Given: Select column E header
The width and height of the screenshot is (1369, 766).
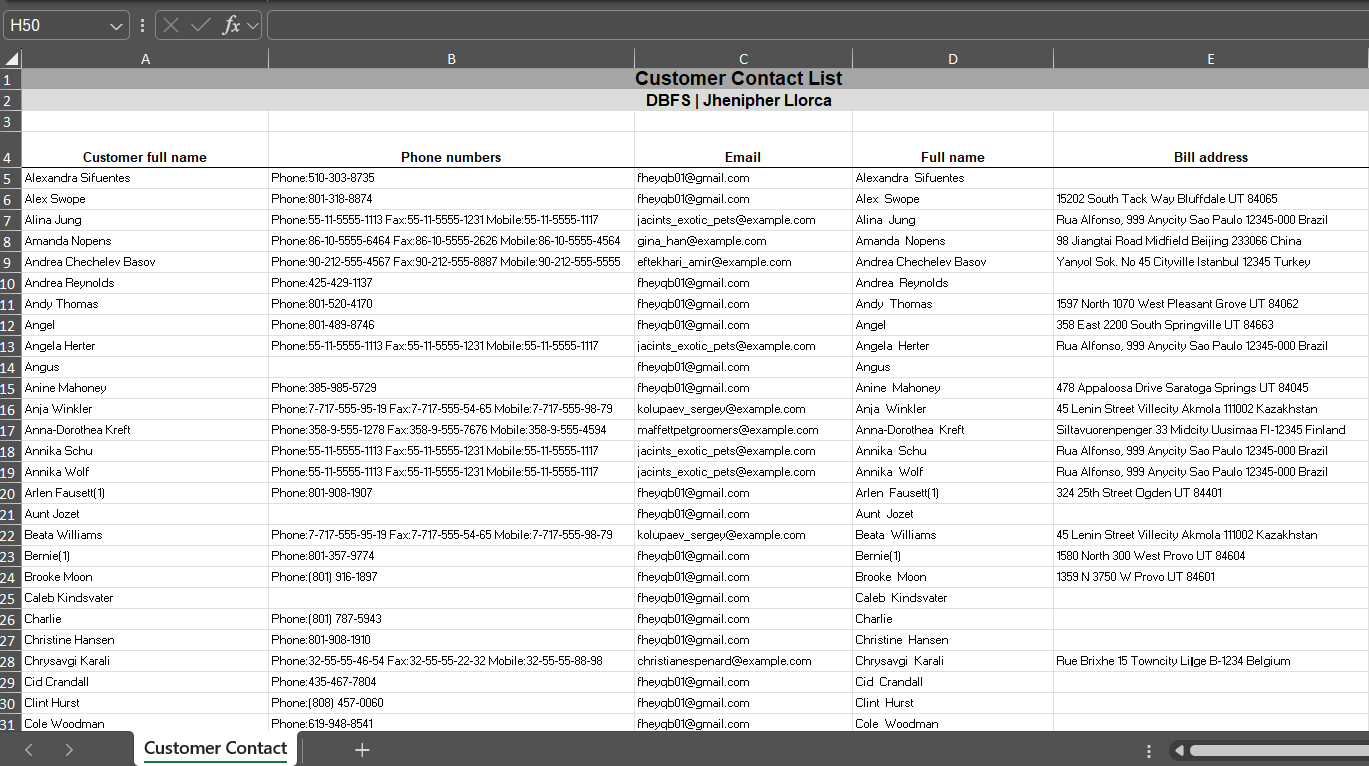Looking at the screenshot, I should pos(1211,59).
